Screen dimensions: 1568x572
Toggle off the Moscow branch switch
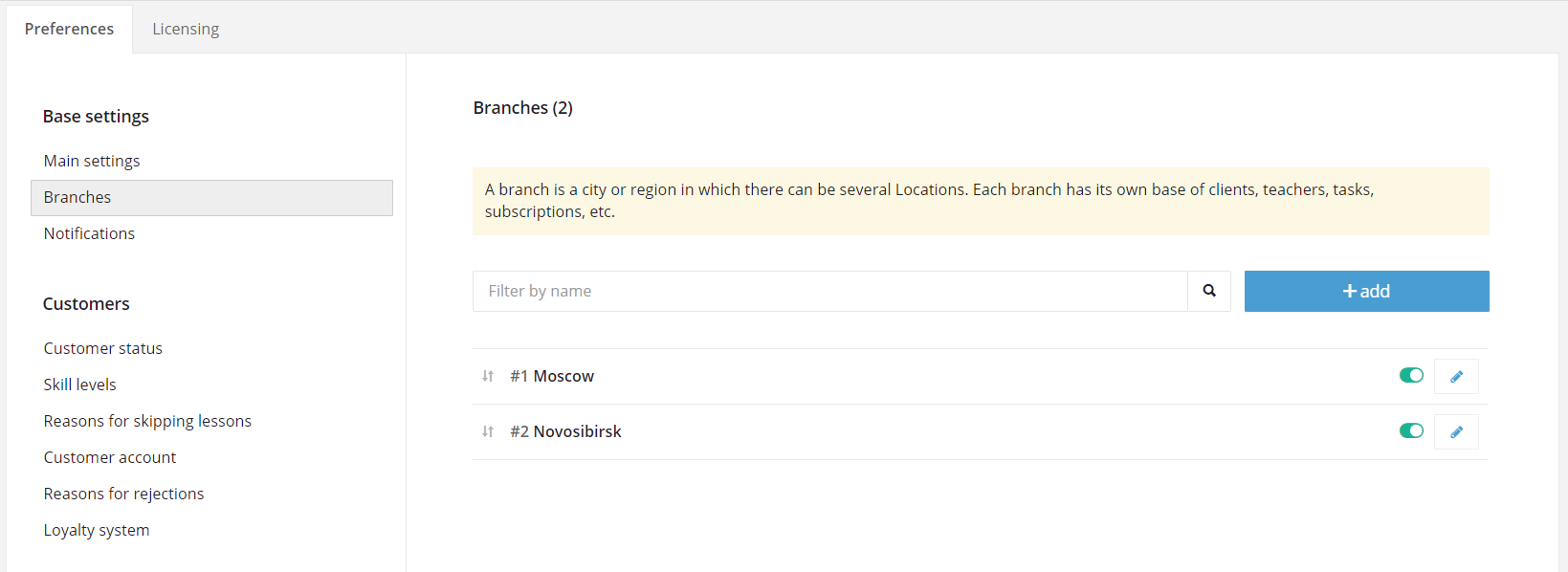tap(1411, 375)
